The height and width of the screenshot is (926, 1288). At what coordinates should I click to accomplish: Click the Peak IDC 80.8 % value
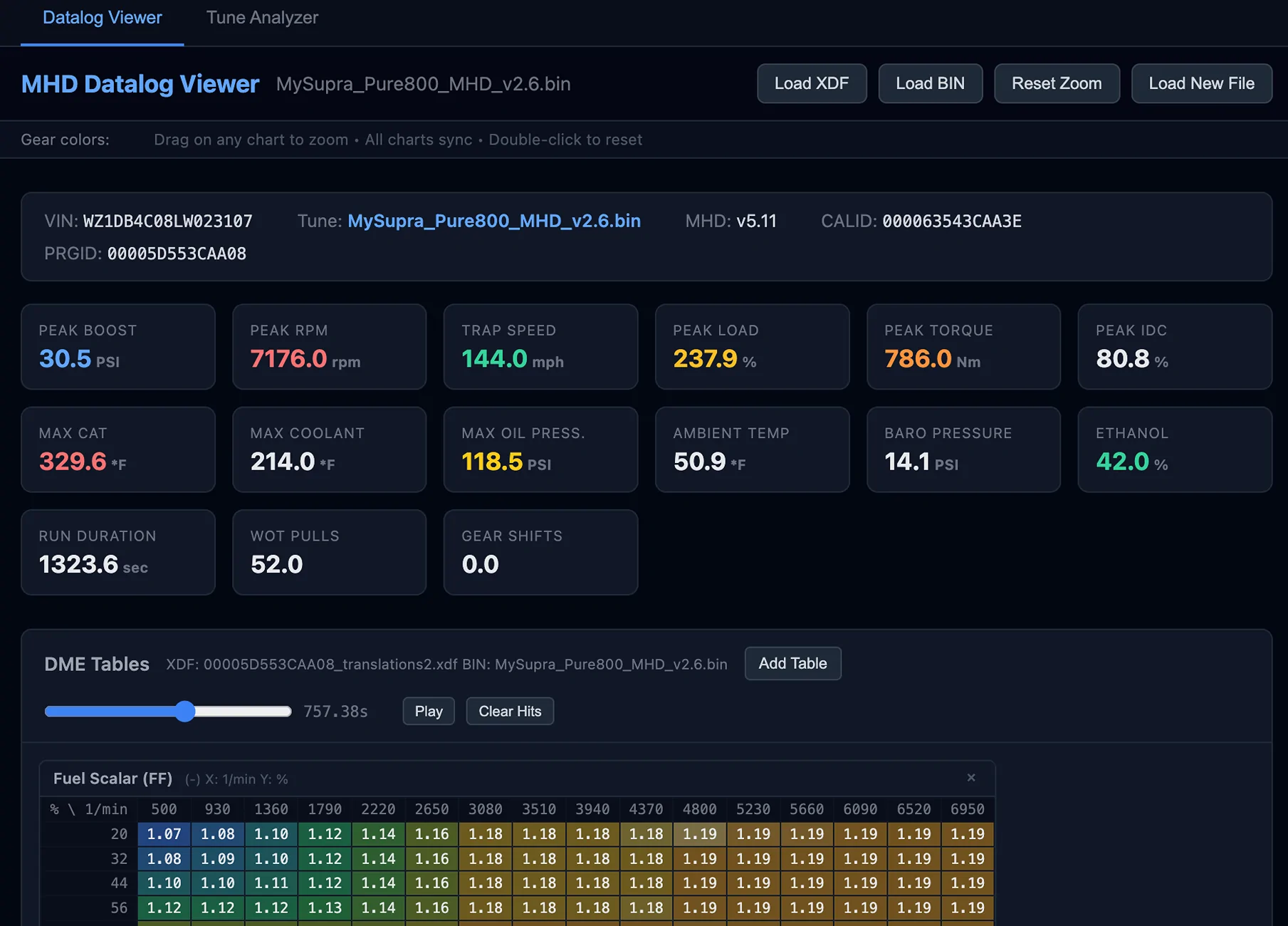1132,358
